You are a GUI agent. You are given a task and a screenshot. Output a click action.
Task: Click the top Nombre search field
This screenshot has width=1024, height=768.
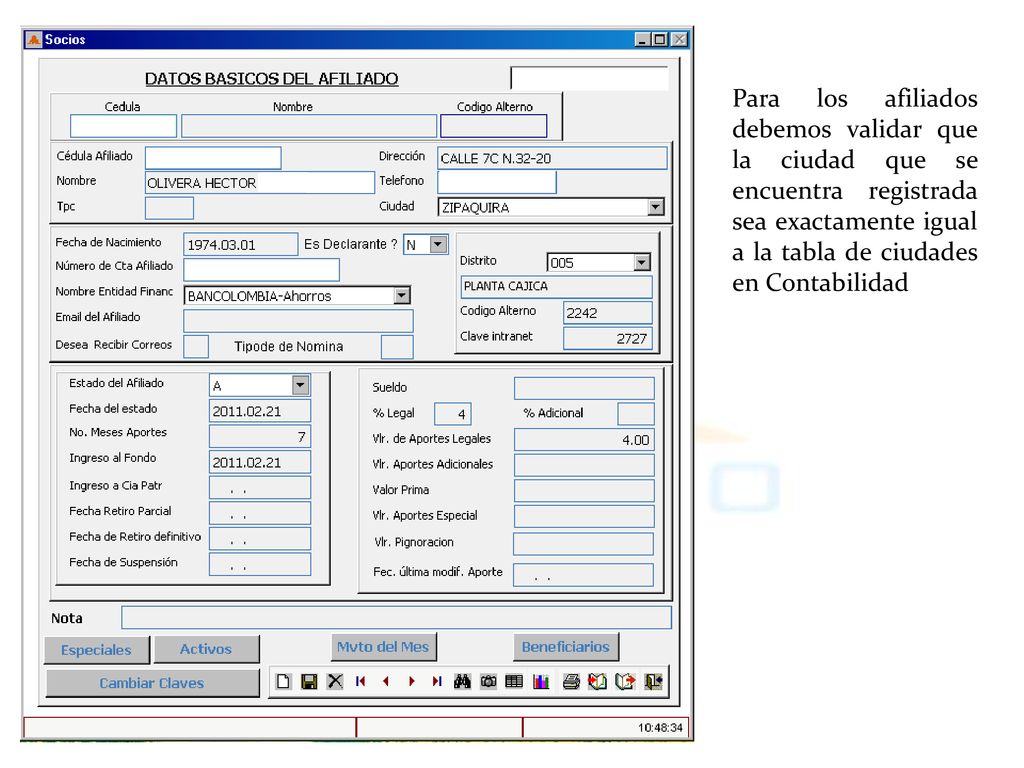click(x=309, y=126)
